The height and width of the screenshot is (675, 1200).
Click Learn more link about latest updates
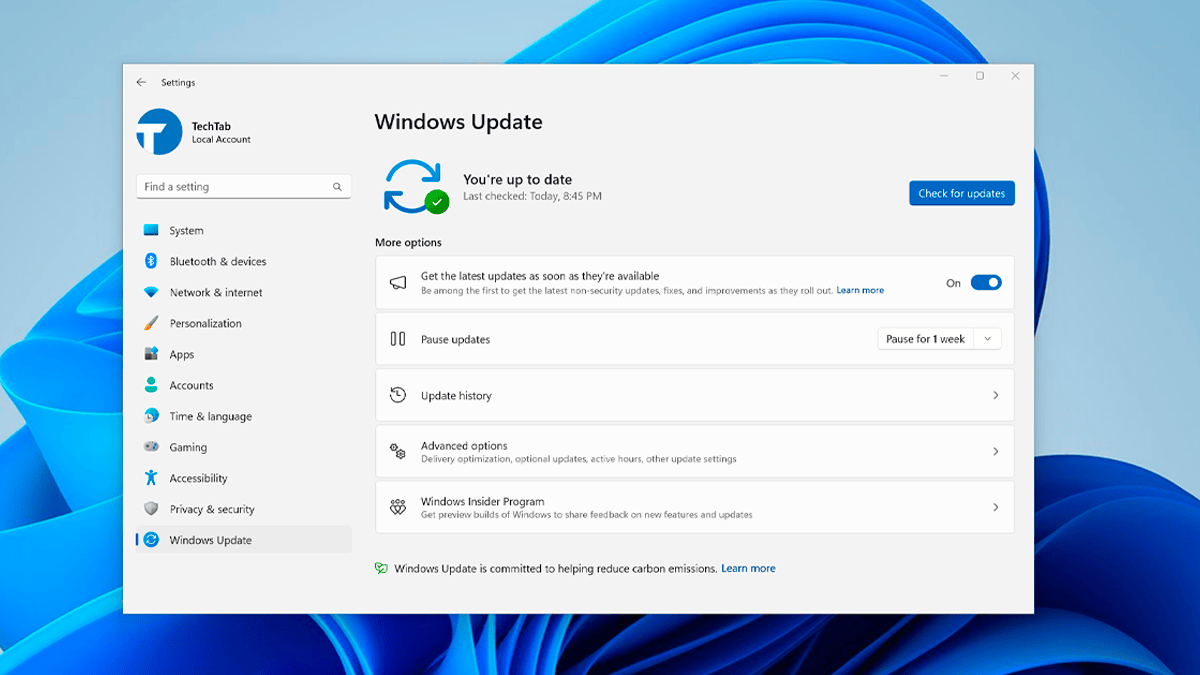click(x=860, y=290)
